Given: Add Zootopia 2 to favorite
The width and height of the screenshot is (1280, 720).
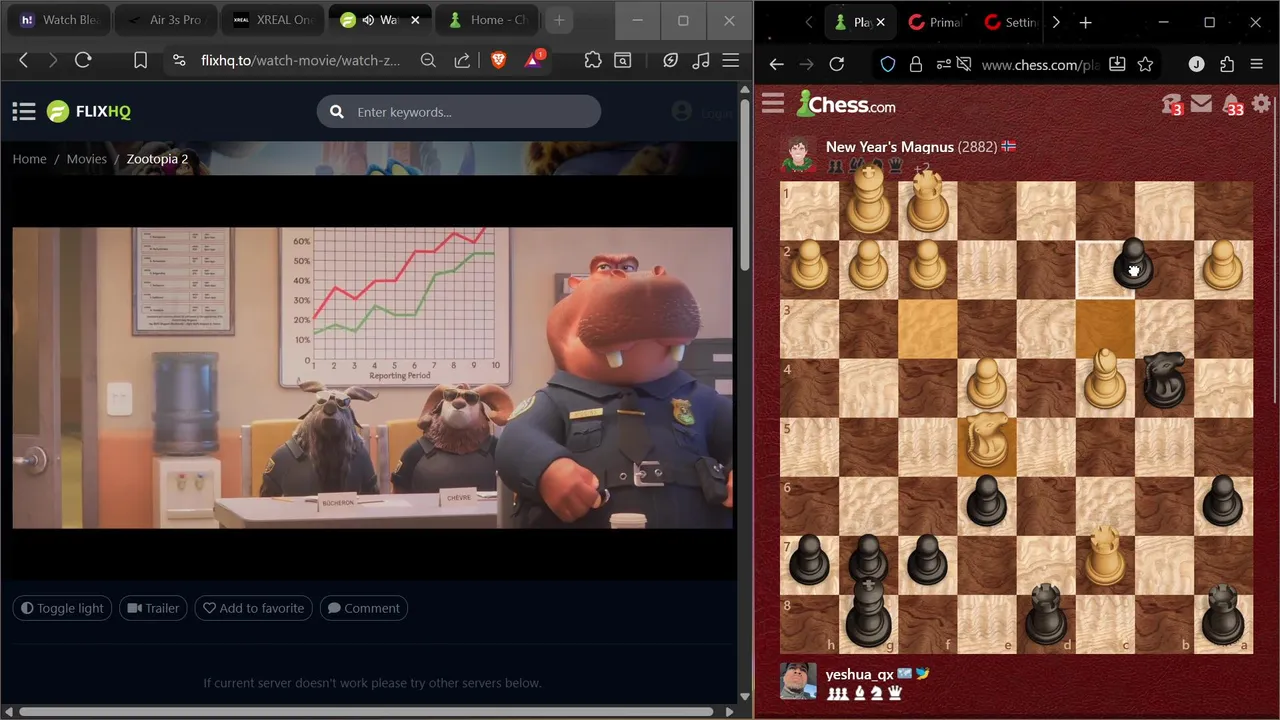Looking at the screenshot, I should coord(254,608).
